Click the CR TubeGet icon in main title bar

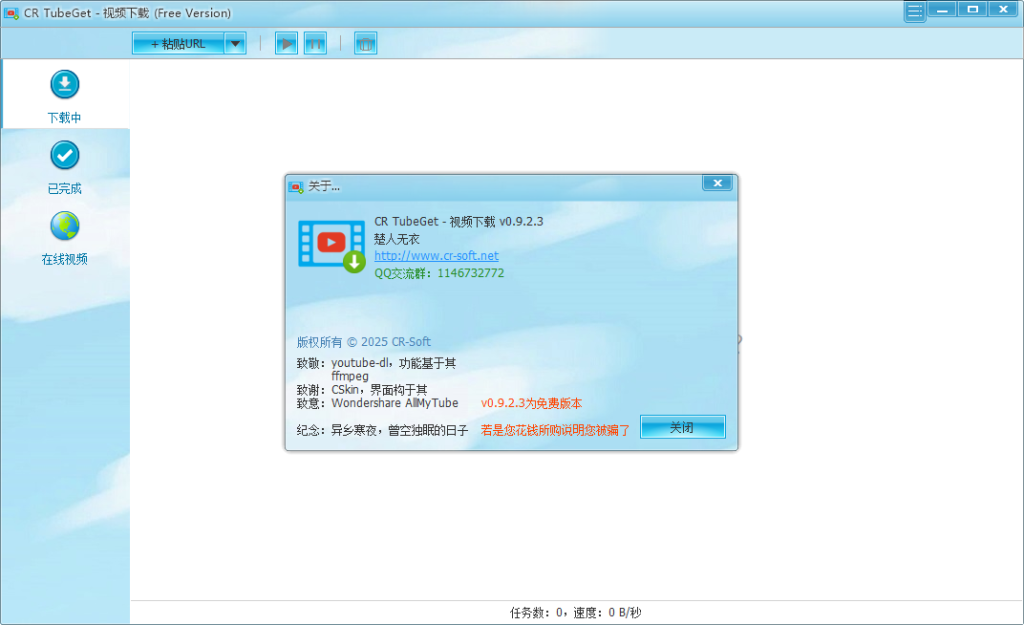pyautogui.click(x=11, y=13)
